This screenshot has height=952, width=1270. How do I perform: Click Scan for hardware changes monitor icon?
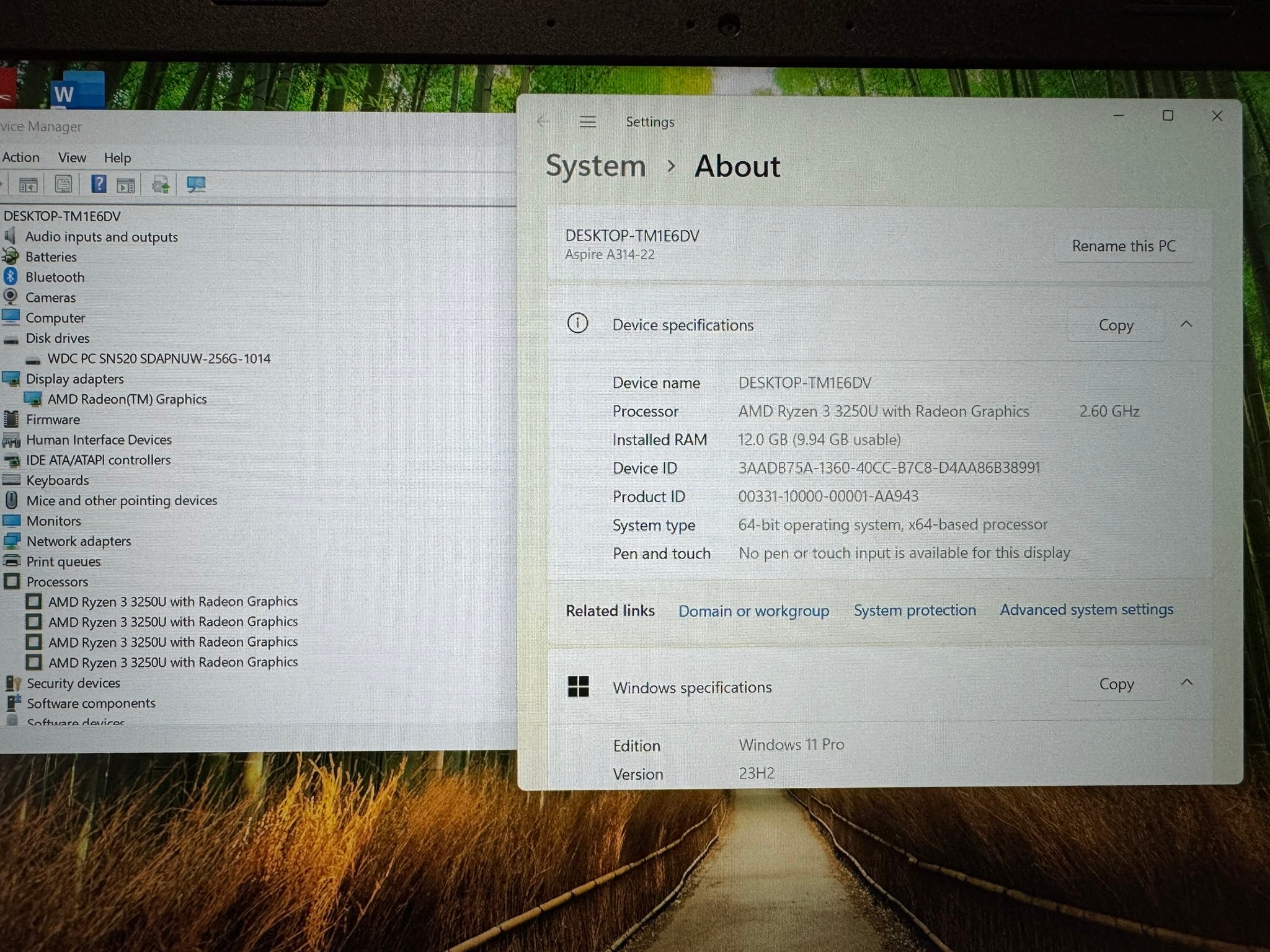[196, 184]
